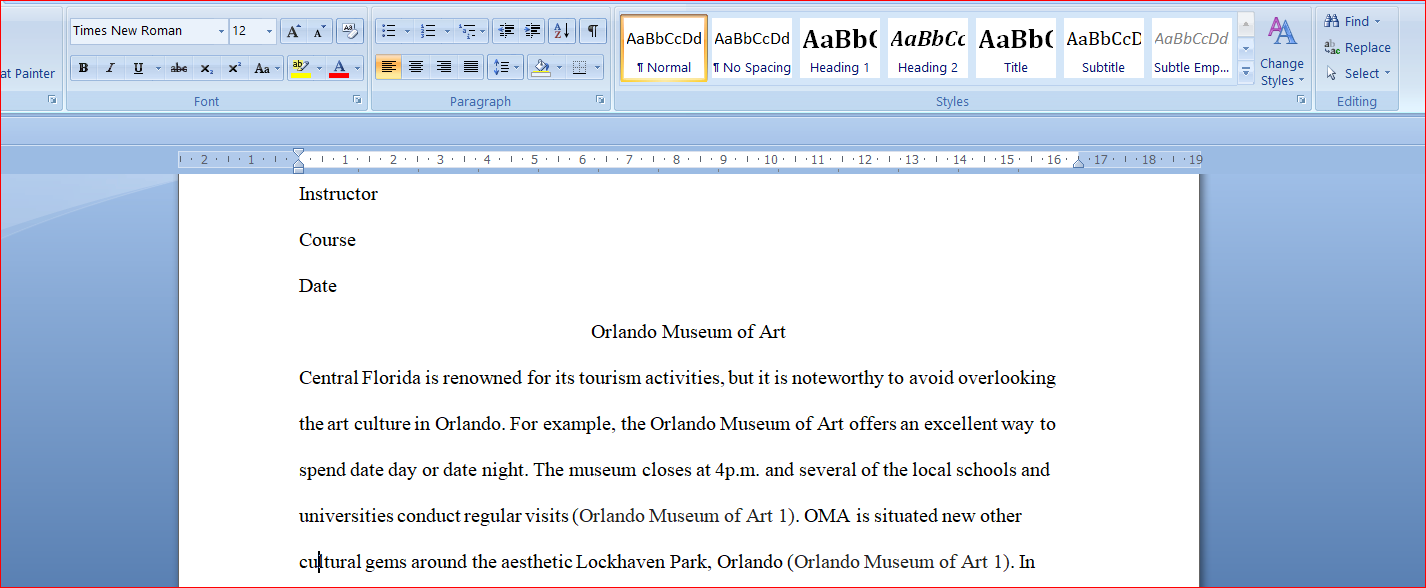Click the Bullets list icon
The height and width of the screenshot is (588, 1426).
click(x=389, y=31)
